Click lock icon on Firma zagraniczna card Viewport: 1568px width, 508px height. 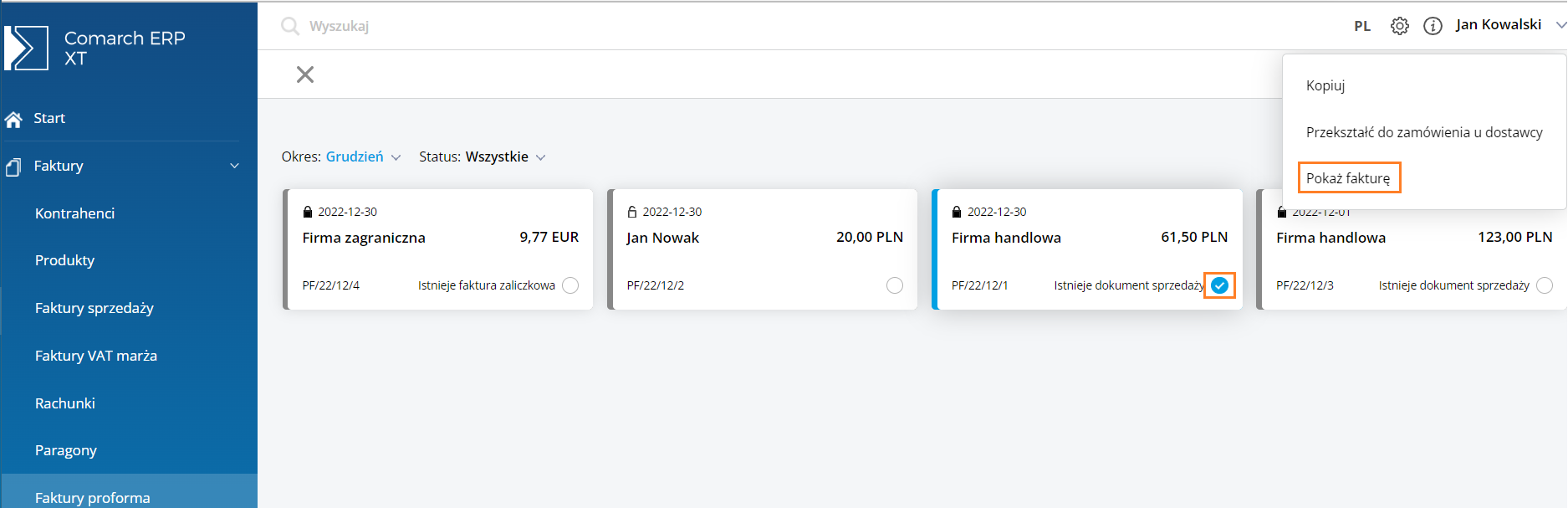point(308,212)
